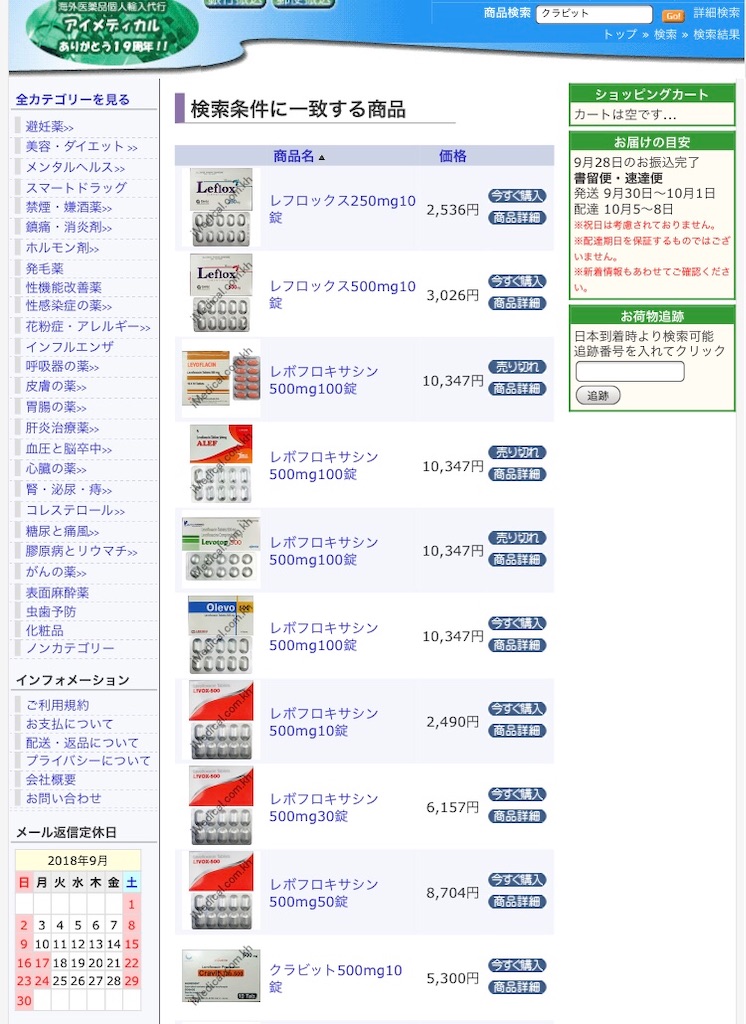Screen dimensions: 746x1024
Task: Click the ショッピングカート header
Action: 651,94
